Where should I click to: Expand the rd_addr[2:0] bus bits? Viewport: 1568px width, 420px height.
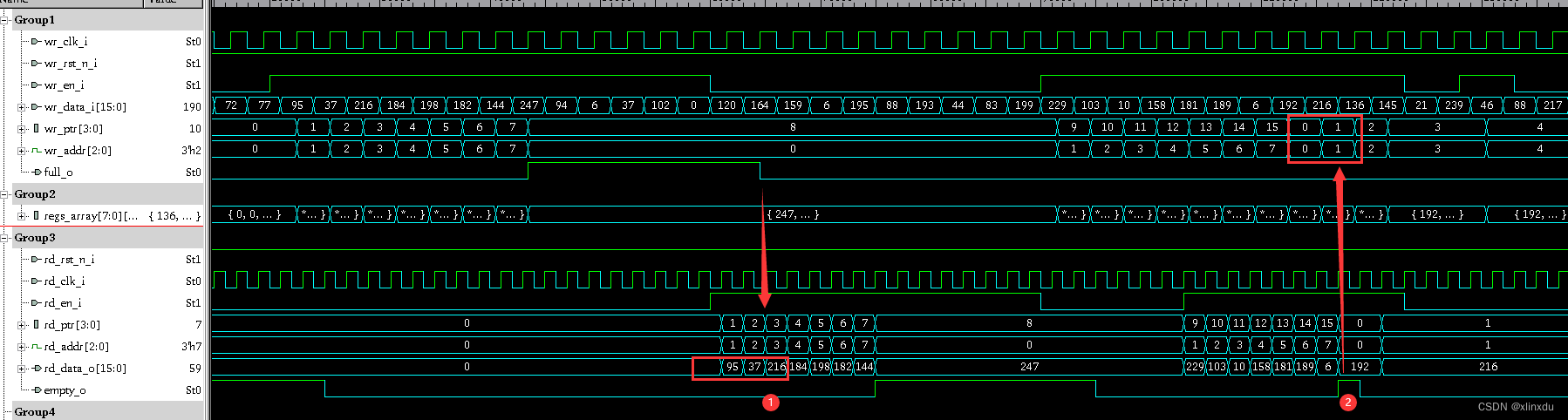click(21, 346)
